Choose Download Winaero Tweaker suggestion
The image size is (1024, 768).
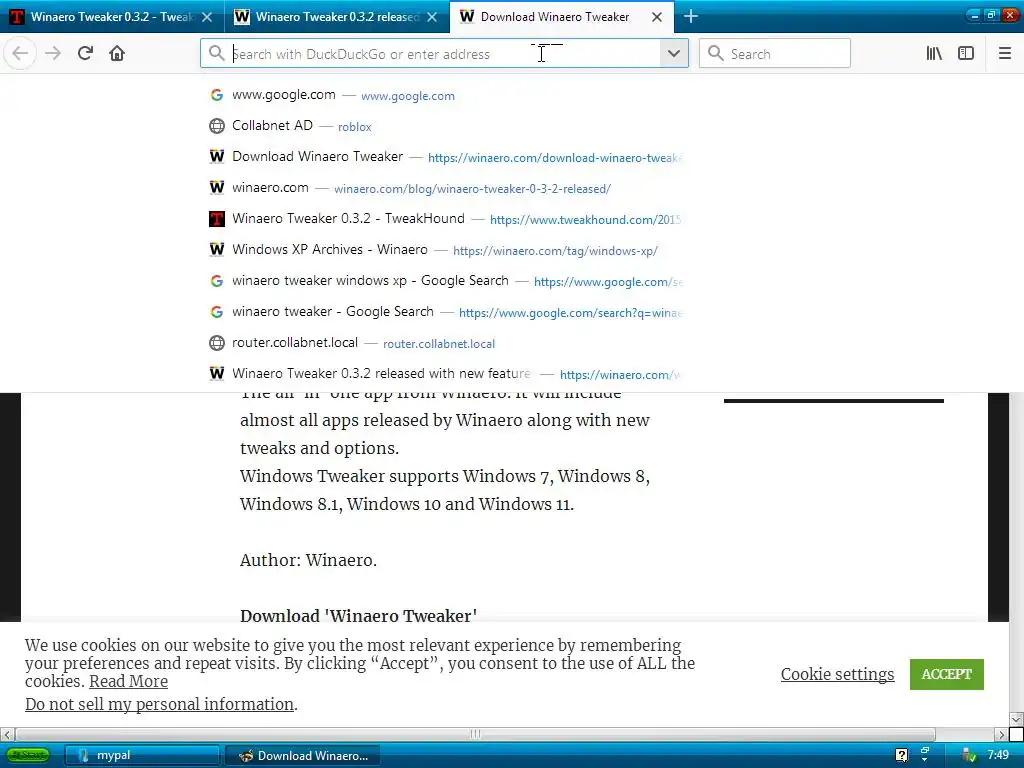[x=444, y=157]
